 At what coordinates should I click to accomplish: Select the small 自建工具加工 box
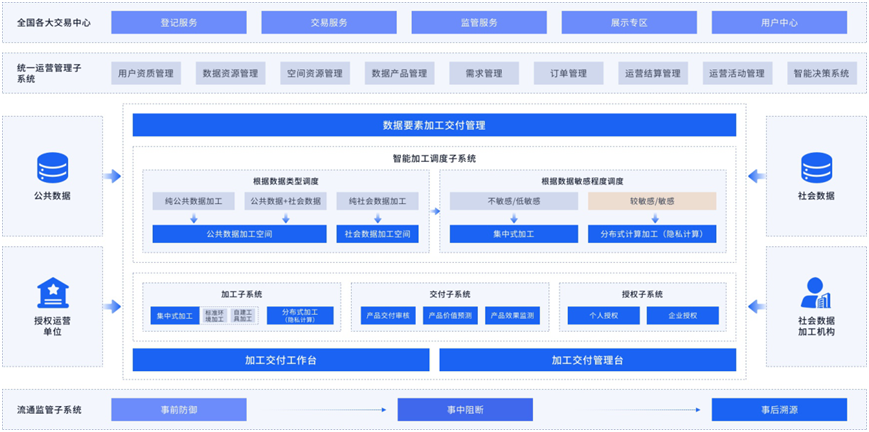[x=243, y=316]
